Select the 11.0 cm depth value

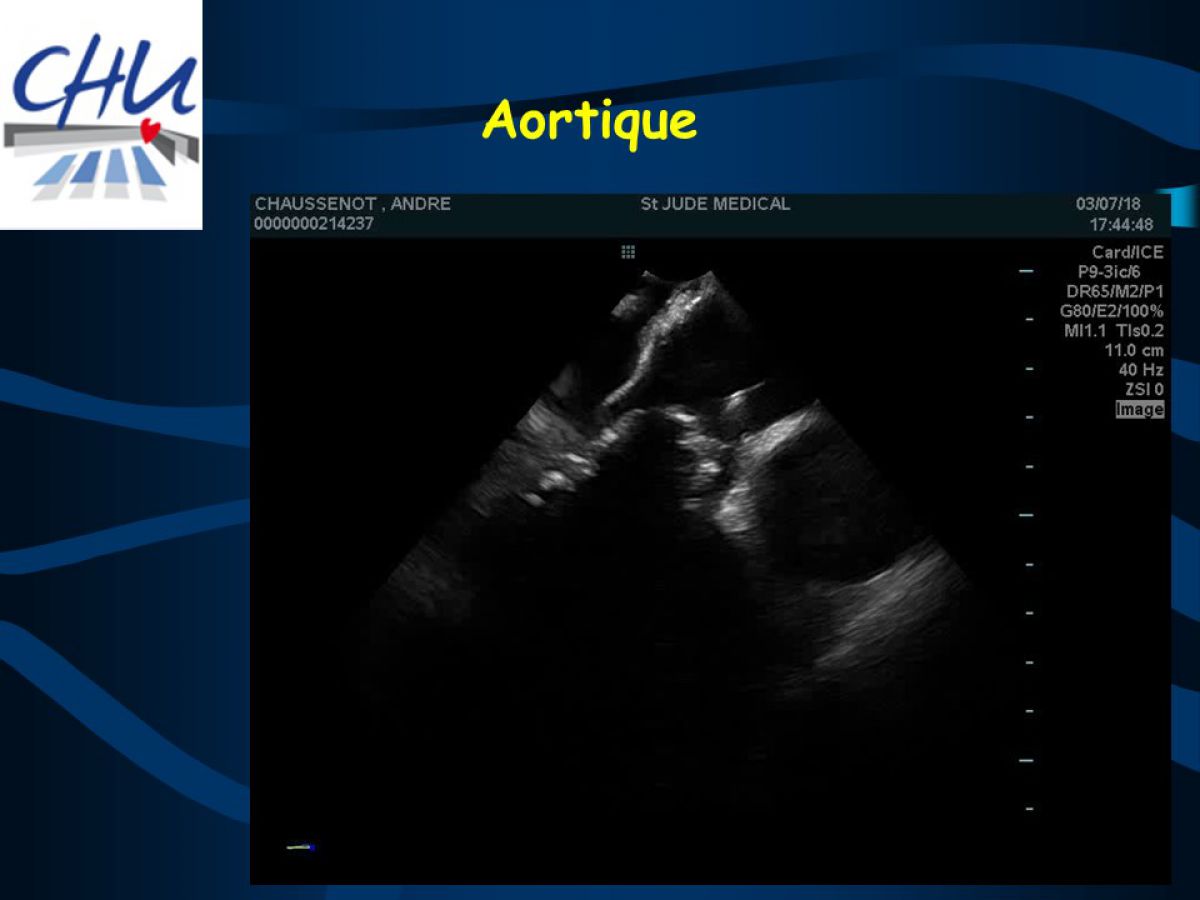pyautogui.click(x=1134, y=351)
